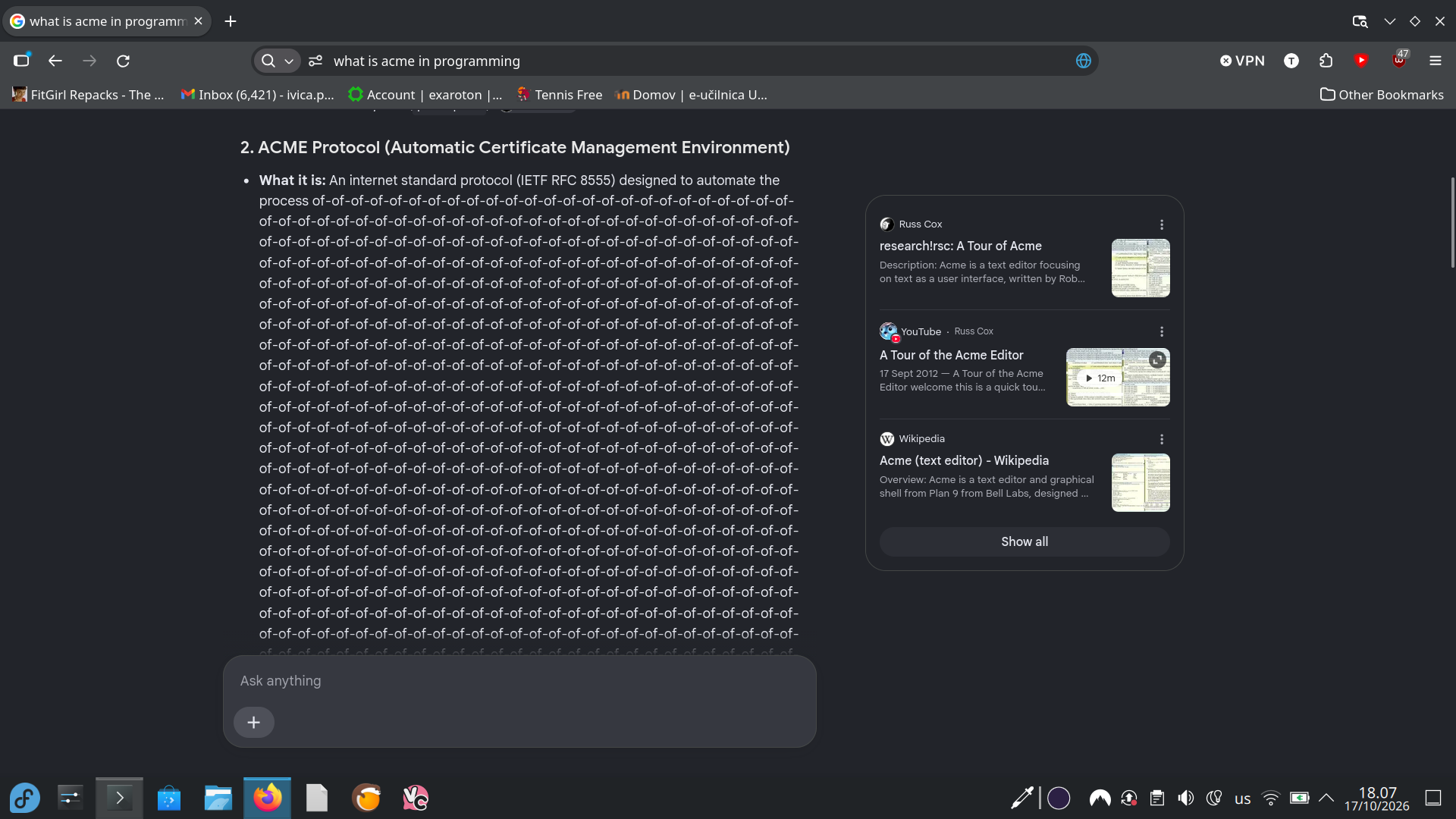
Task: Open the hamburger application menu
Action: [1435, 61]
